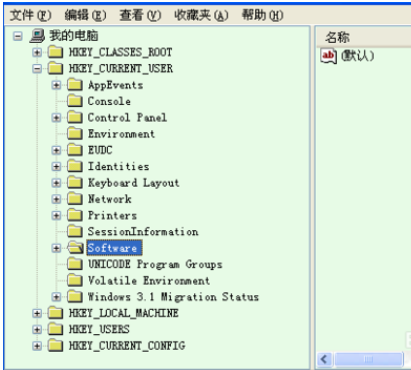This screenshot has height=370, width=411.
Task: Open the 编辑(E) menu
Action: 85,15
